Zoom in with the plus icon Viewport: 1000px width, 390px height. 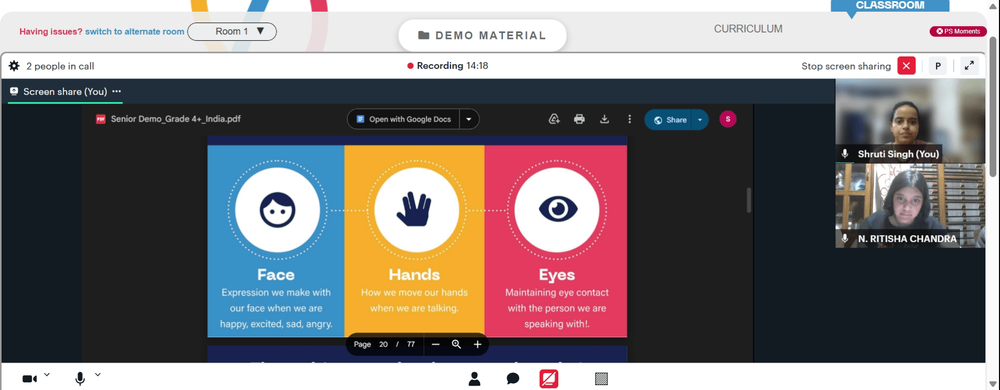(x=477, y=344)
